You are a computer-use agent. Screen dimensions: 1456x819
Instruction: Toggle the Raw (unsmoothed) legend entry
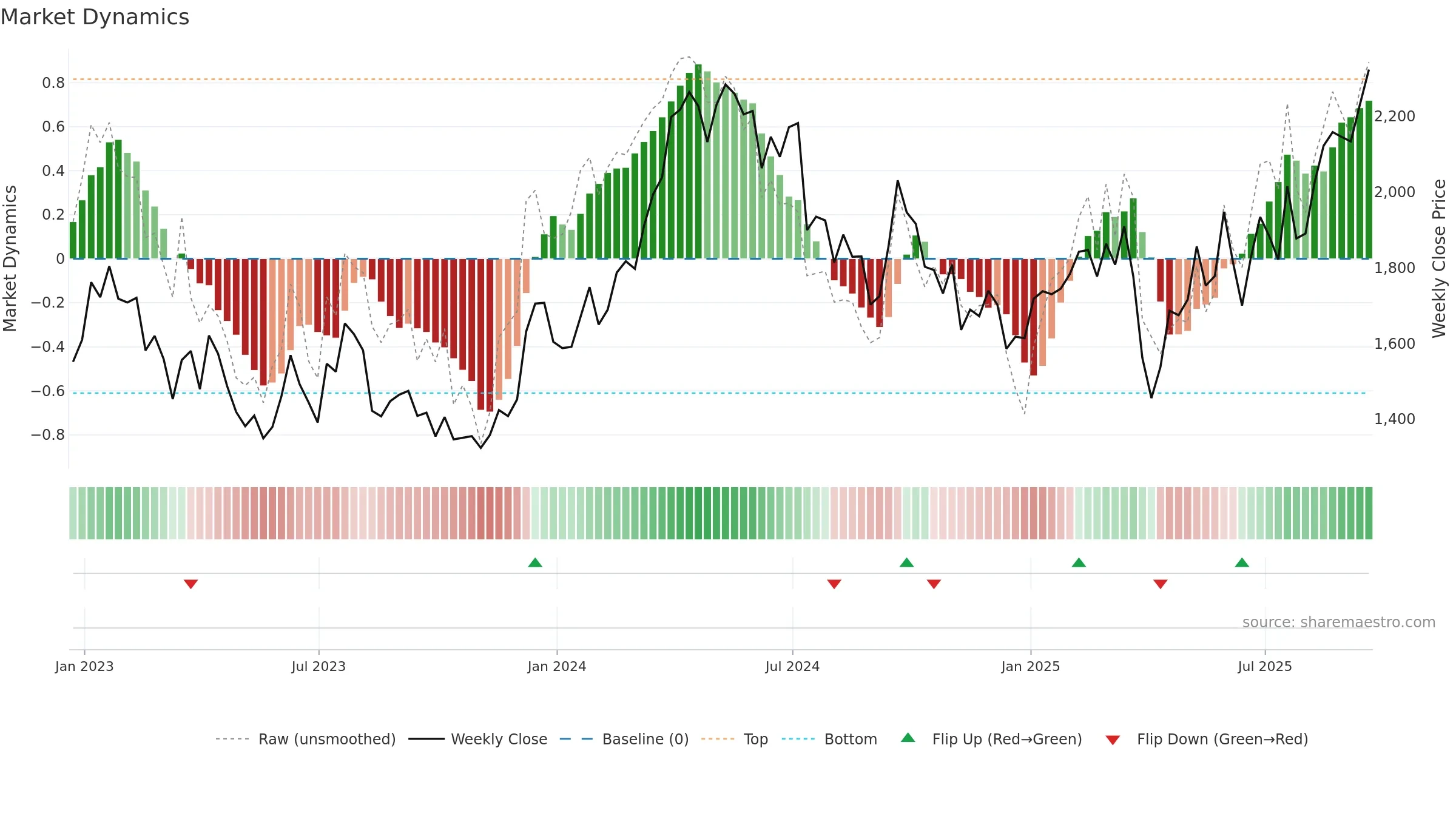tap(306, 739)
